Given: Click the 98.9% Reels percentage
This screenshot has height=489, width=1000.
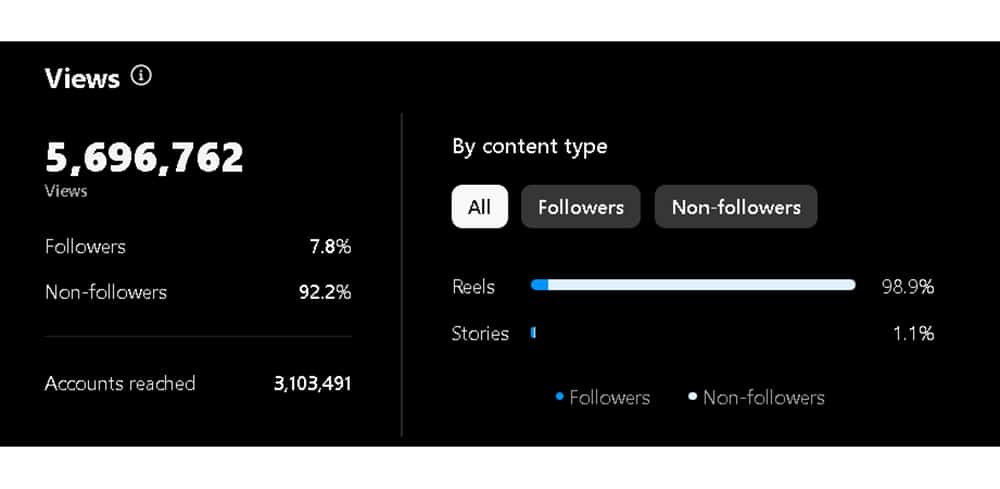Looking at the screenshot, I should click(908, 287).
